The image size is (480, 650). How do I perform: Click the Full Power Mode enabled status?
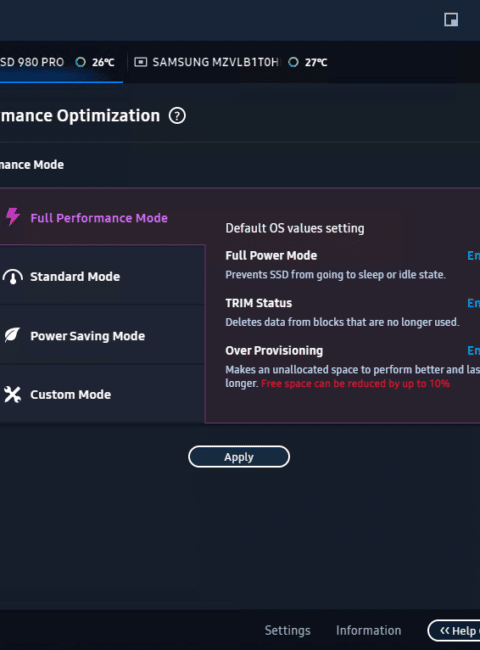click(473, 255)
